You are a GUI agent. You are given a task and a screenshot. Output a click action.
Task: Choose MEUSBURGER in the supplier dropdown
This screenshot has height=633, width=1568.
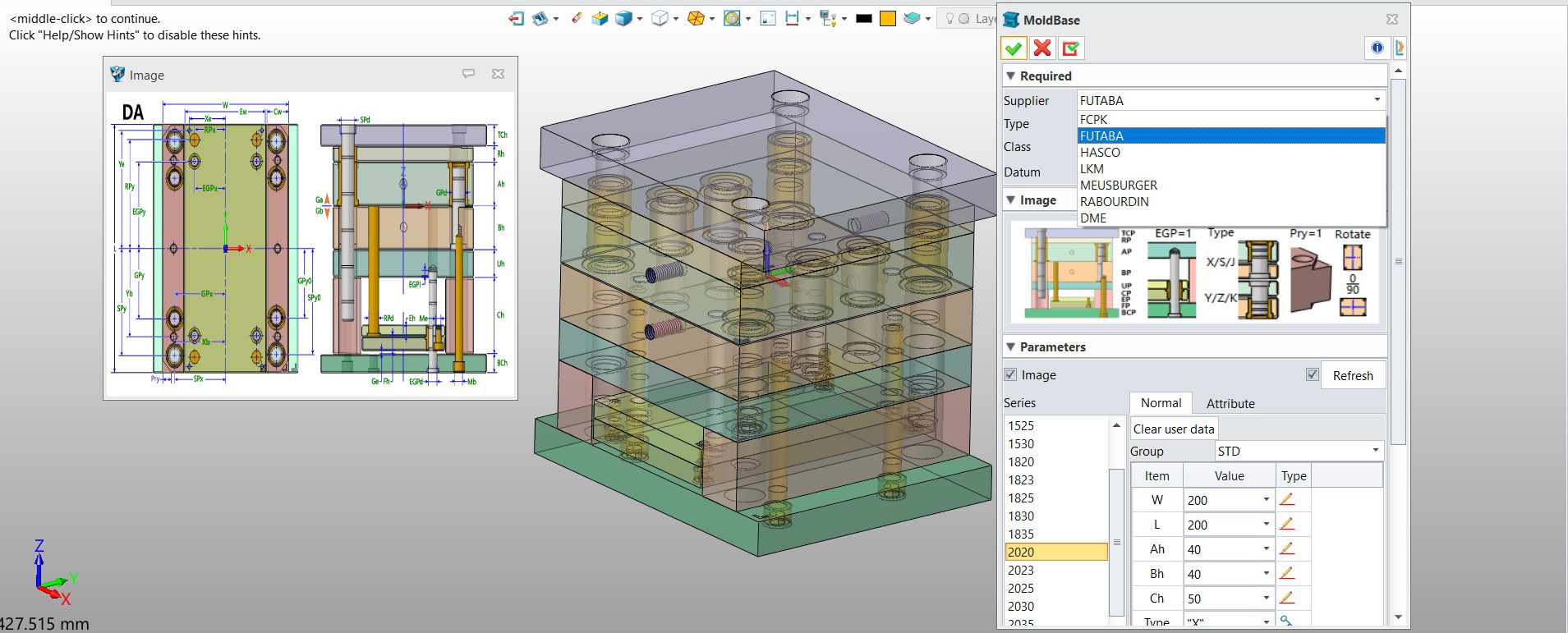click(x=1118, y=186)
